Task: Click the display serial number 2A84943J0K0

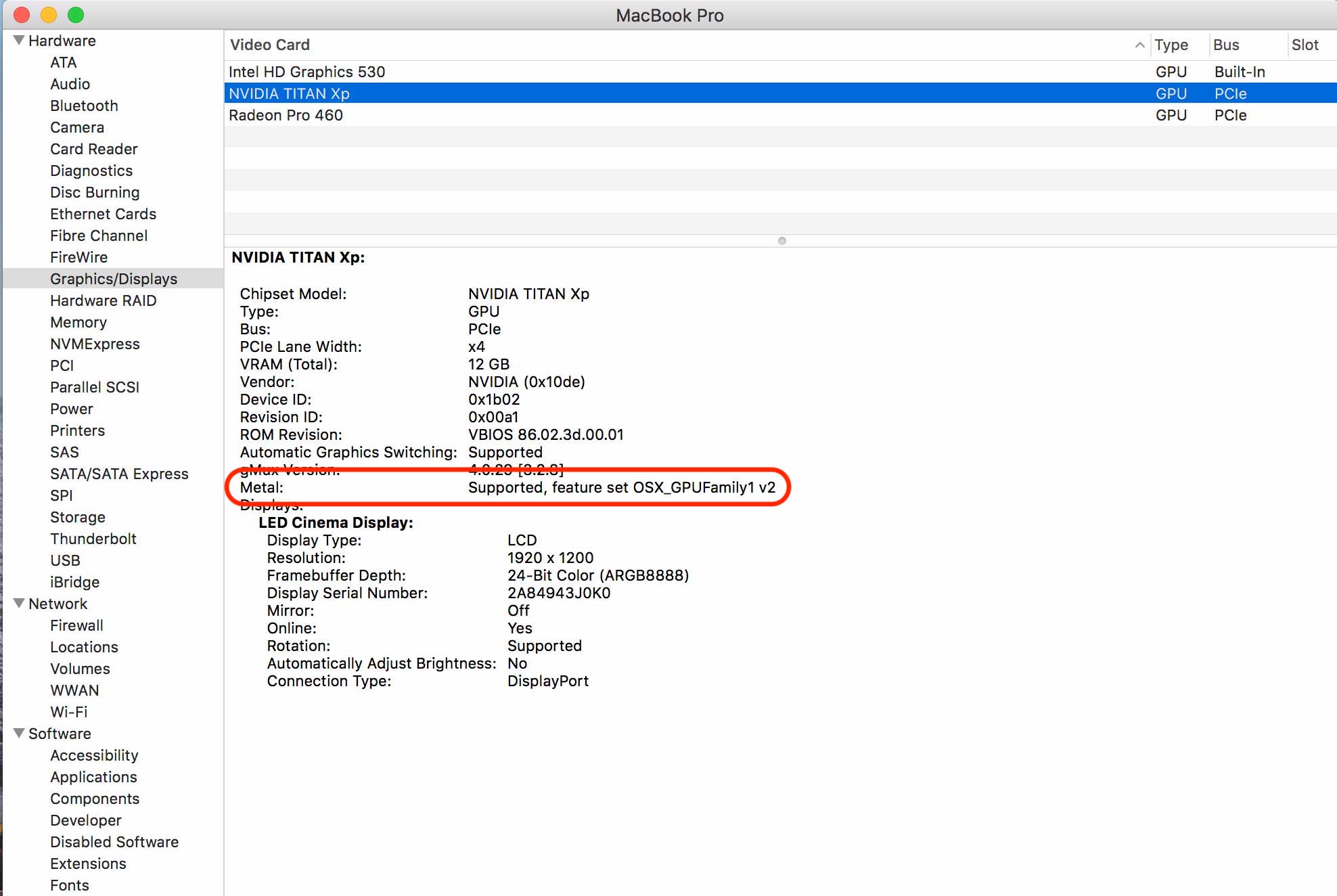Action: pos(559,593)
